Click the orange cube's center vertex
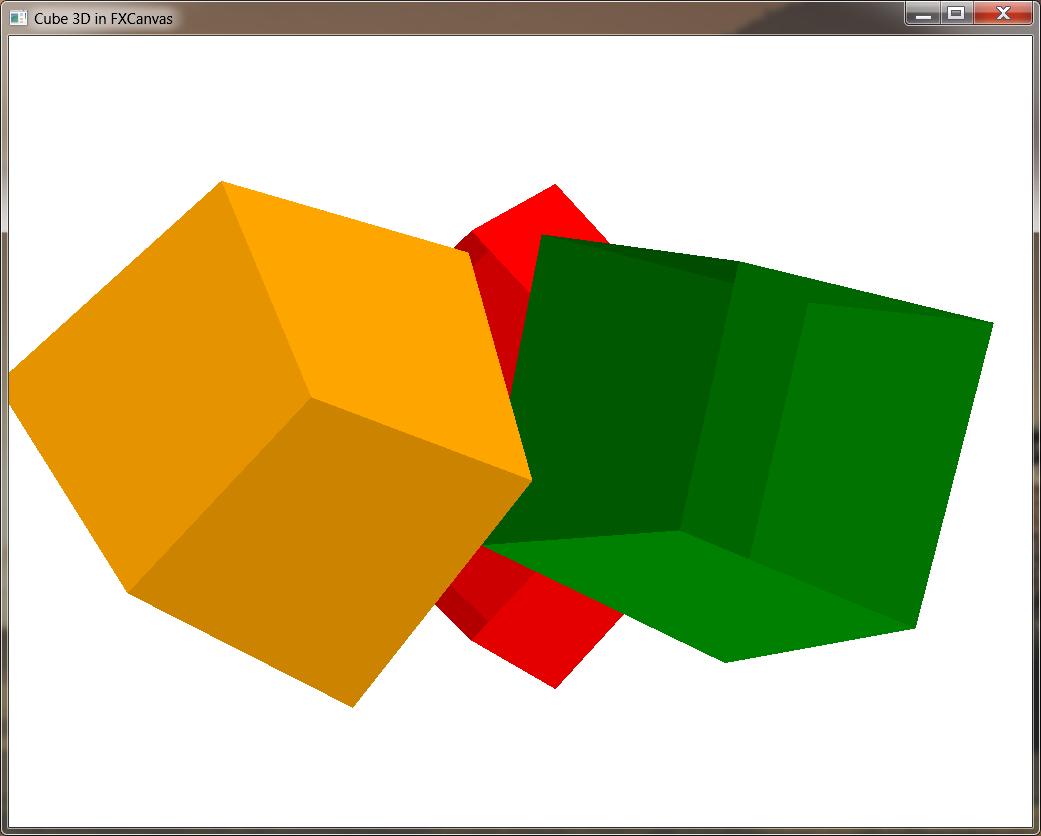Screen dimensions: 1041x836 click(x=311, y=398)
